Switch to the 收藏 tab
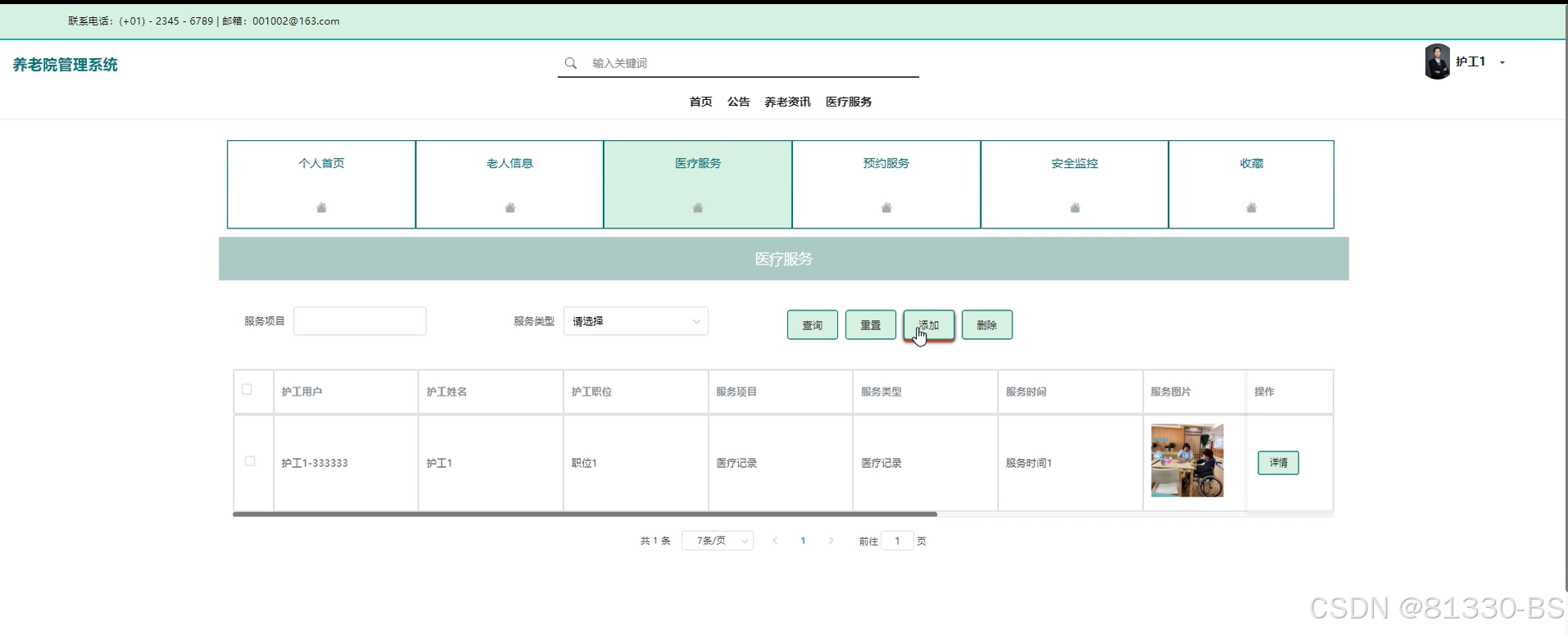 pyautogui.click(x=1251, y=184)
